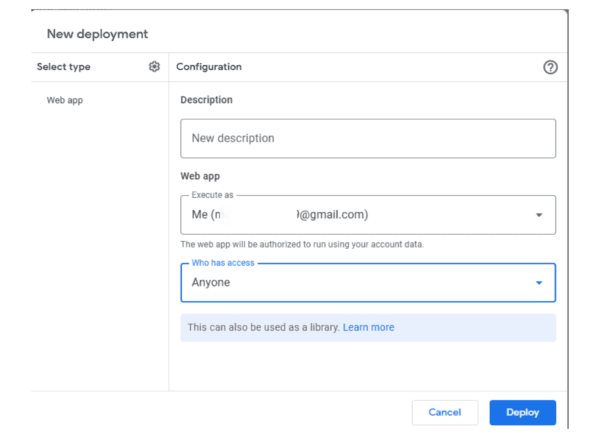Focus the New description text field
600x438 pixels.
click(367, 138)
